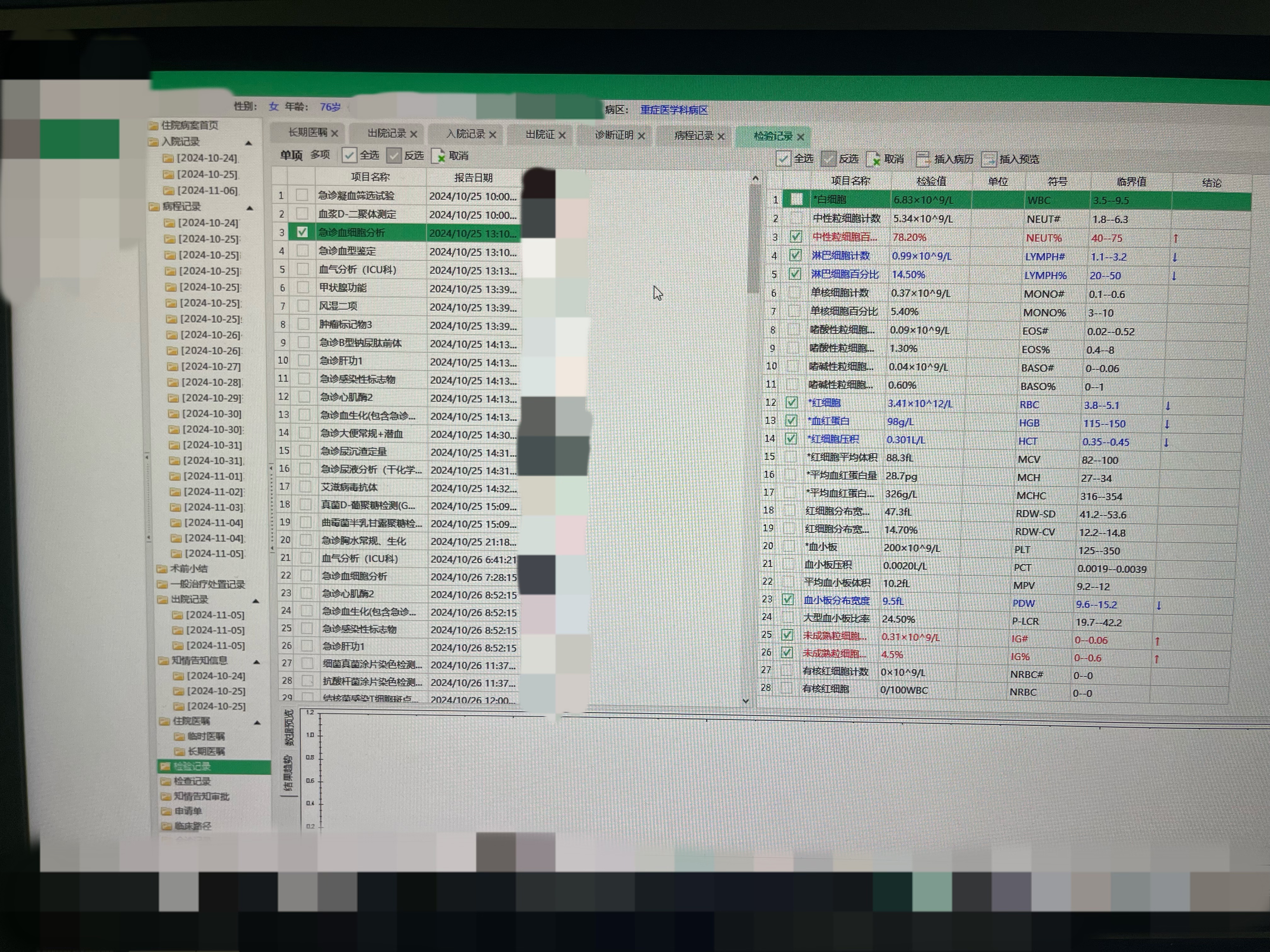Click the 插入预览 icon
Screen dimensions: 1270x952
tap(989, 159)
